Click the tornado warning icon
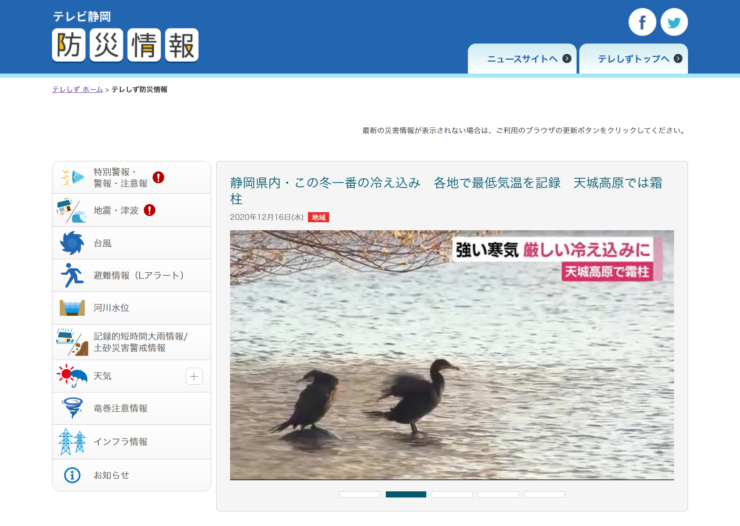The width and height of the screenshot is (740, 526). [x=72, y=408]
